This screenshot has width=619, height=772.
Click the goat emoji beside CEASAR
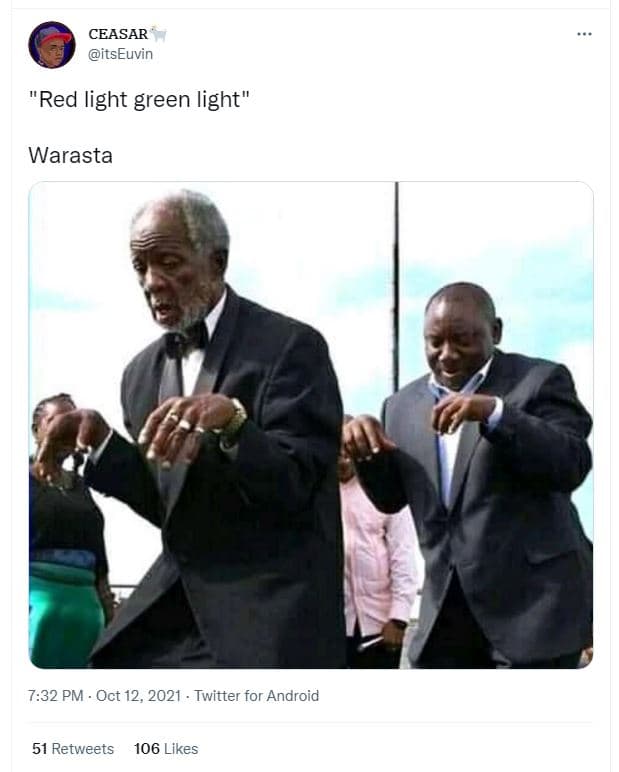(159, 34)
